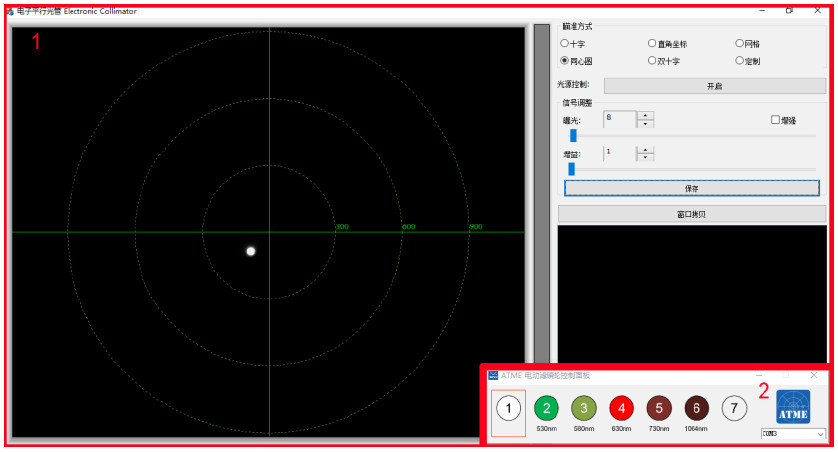
Task: Click the blue ATME logo icon
Action: [793, 407]
